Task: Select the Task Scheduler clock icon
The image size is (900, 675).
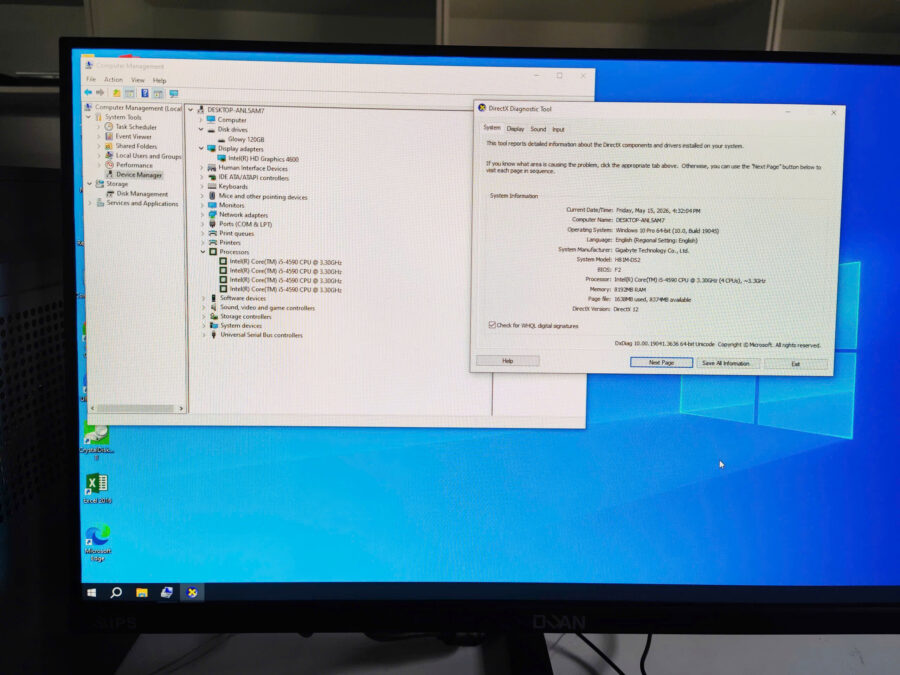Action: pos(109,126)
